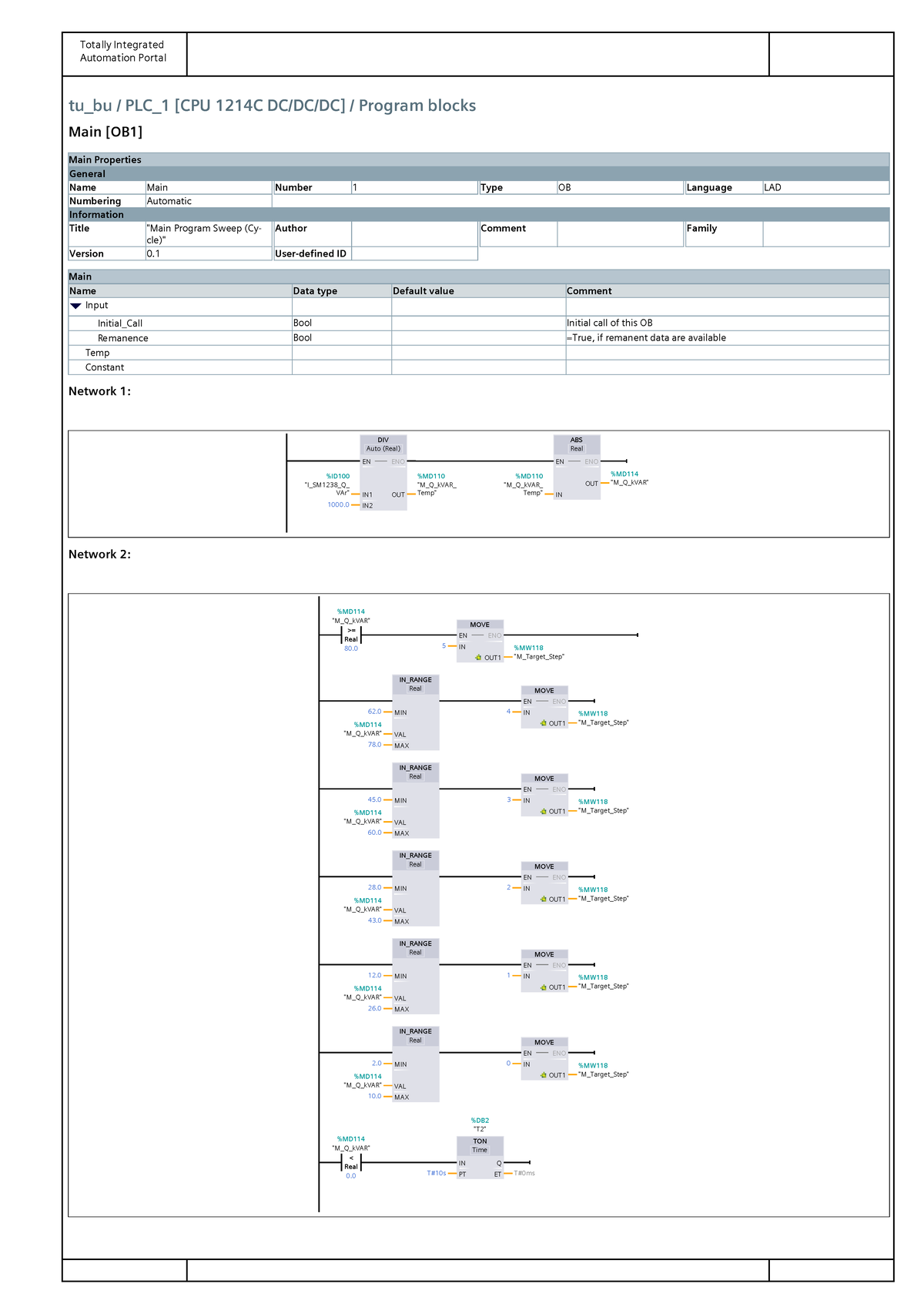Click the 43.0 MAX value
Screen dimensions: 924x1307
click(374, 920)
